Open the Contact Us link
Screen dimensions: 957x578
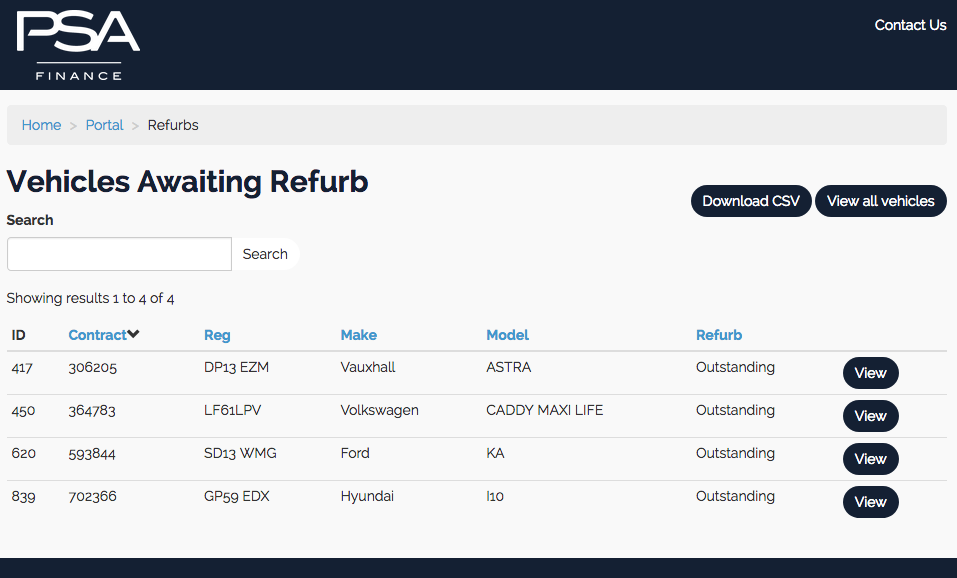click(x=910, y=25)
